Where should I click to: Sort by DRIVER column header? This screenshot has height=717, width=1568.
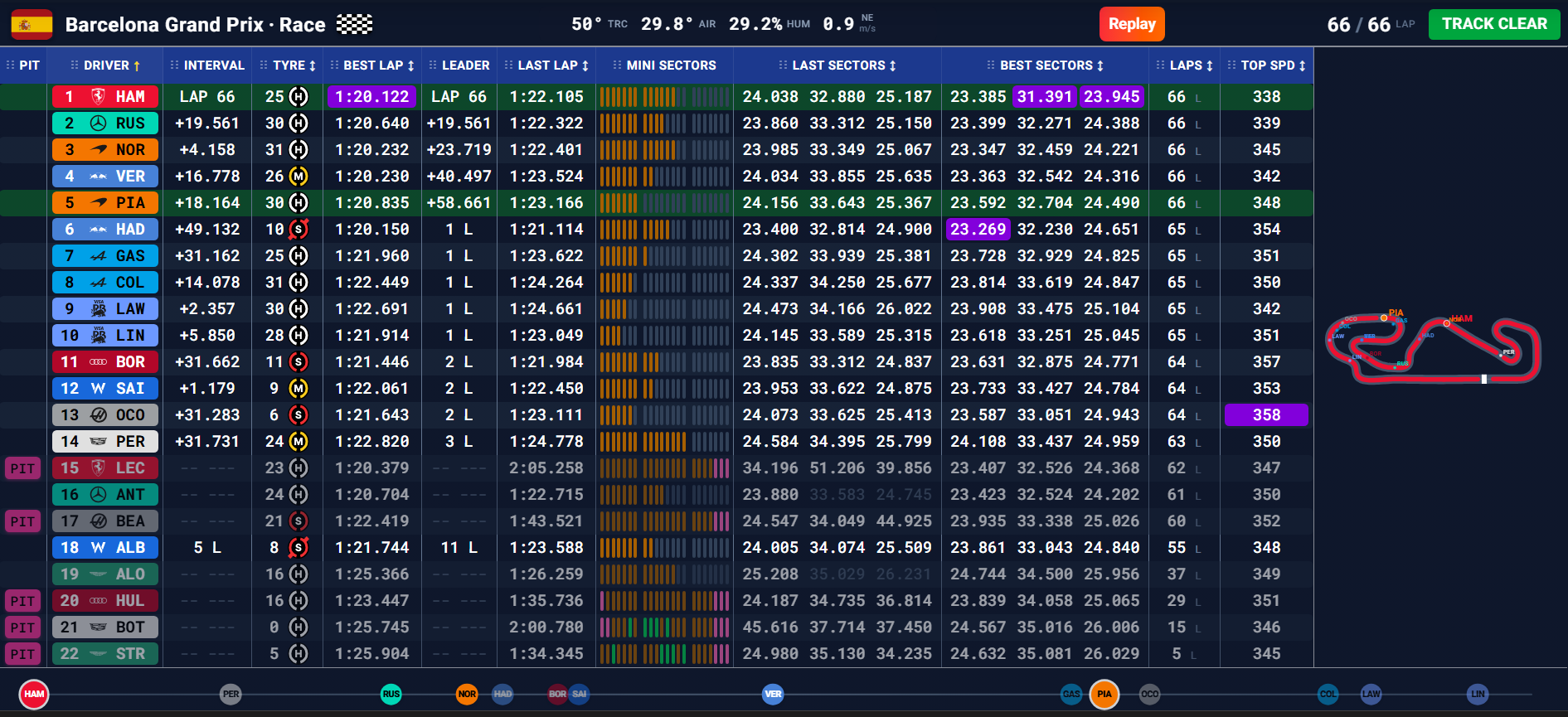pyautogui.click(x=106, y=65)
